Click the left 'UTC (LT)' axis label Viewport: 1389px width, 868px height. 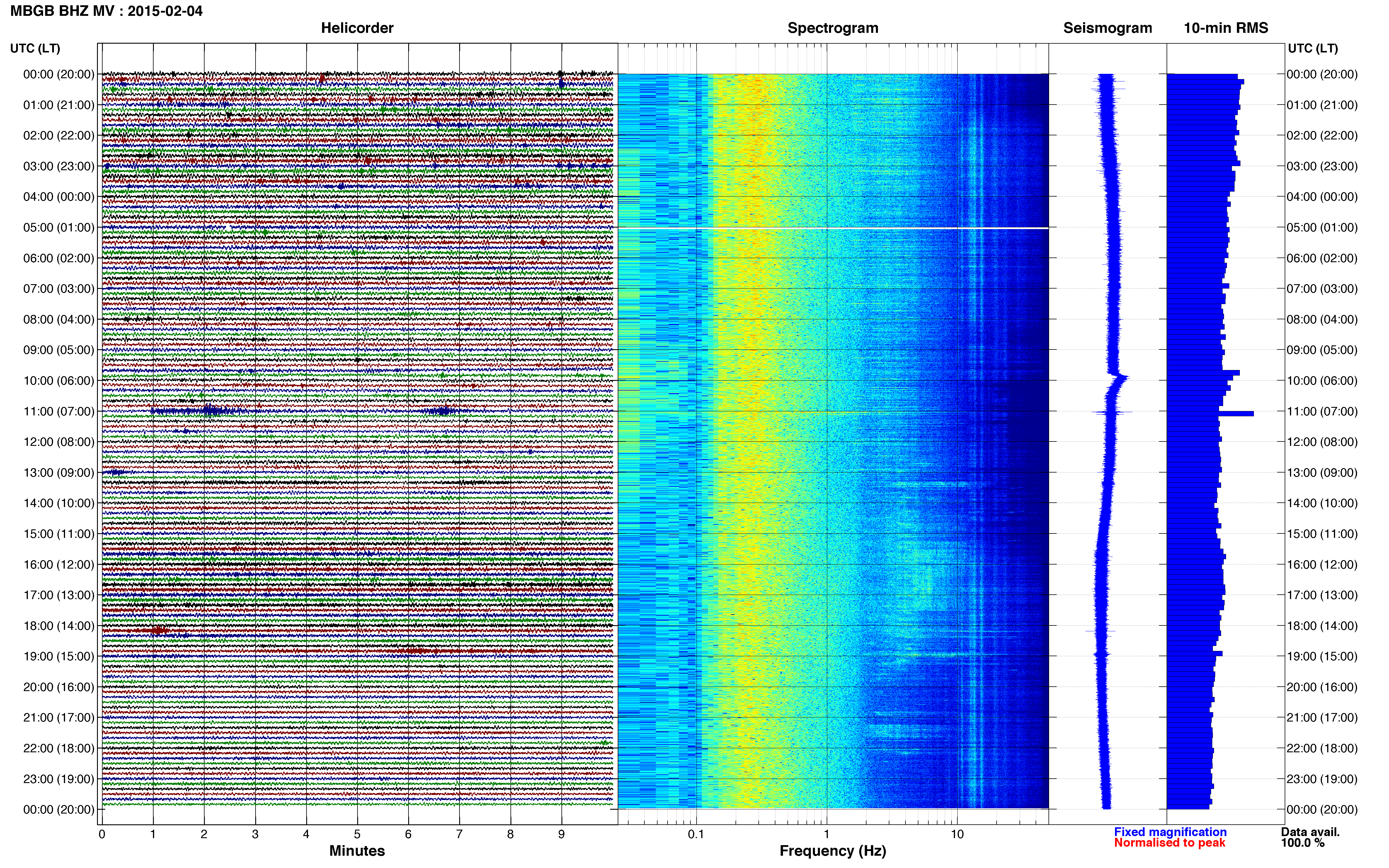35,48
